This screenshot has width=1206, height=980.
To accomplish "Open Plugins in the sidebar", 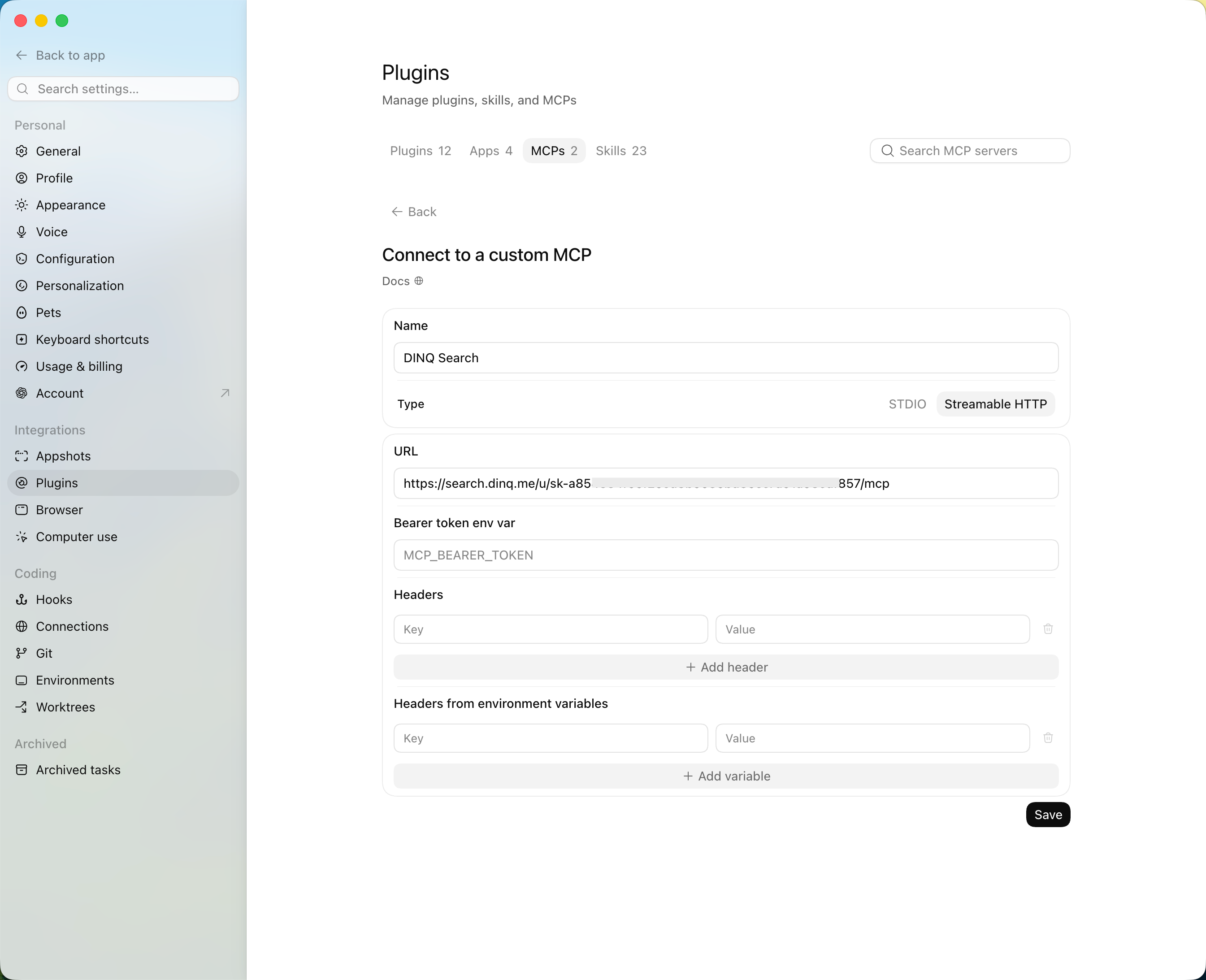I will [x=123, y=483].
